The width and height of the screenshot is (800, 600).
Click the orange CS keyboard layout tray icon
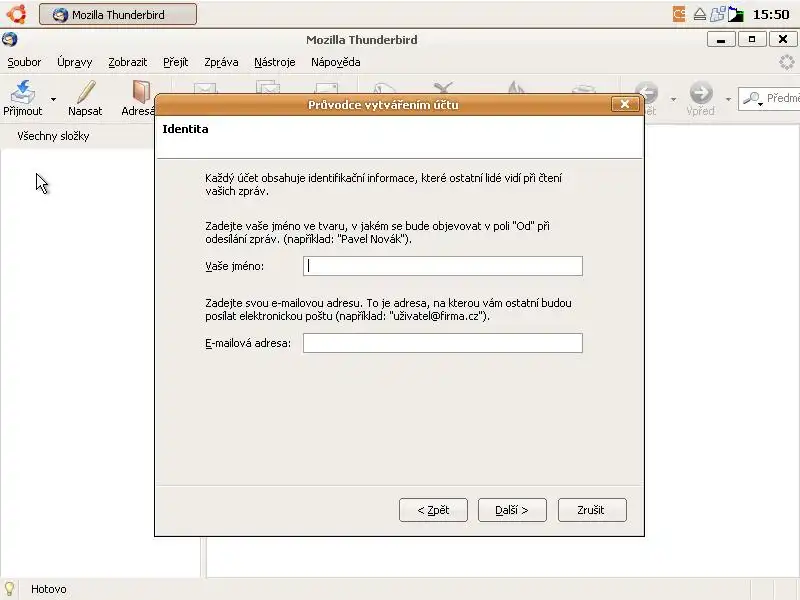coord(679,14)
